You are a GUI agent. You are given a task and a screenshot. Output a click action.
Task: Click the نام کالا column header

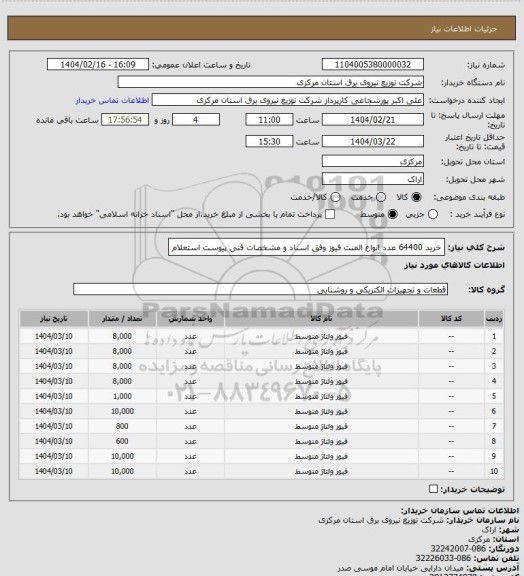321,319
